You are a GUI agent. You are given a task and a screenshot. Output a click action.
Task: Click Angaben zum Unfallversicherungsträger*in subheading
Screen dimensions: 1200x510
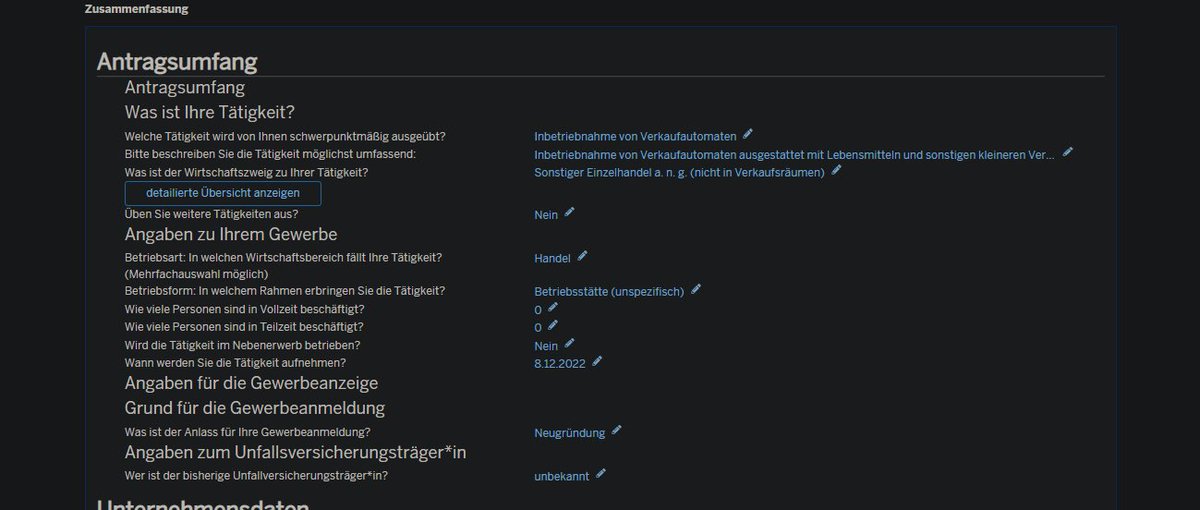[x=296, y=452]
